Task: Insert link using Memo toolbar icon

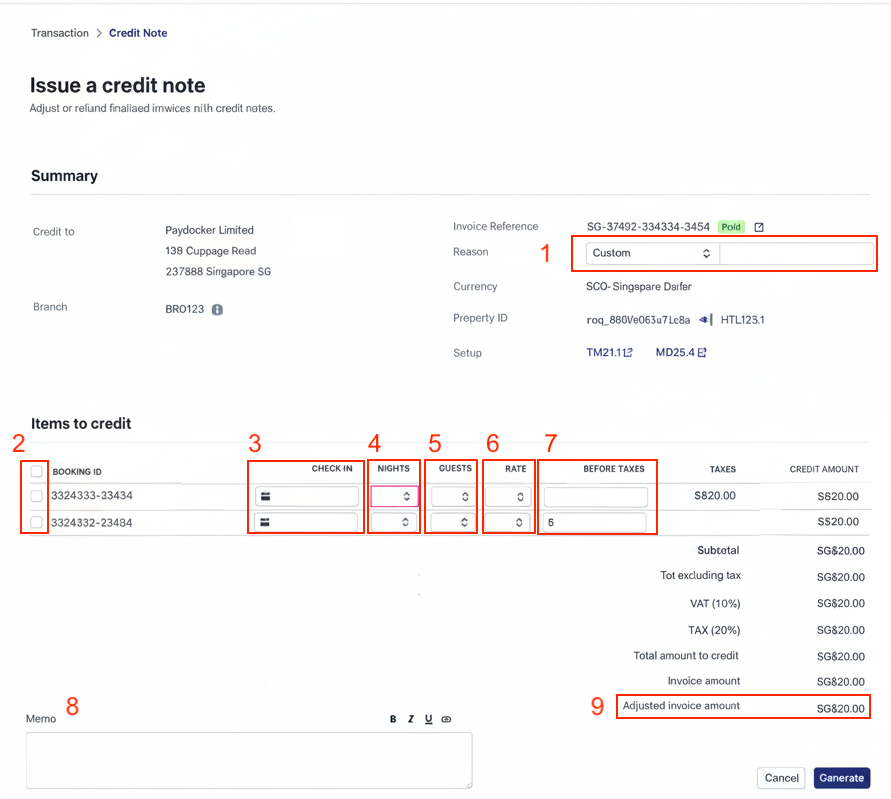Action: [447, 719]
